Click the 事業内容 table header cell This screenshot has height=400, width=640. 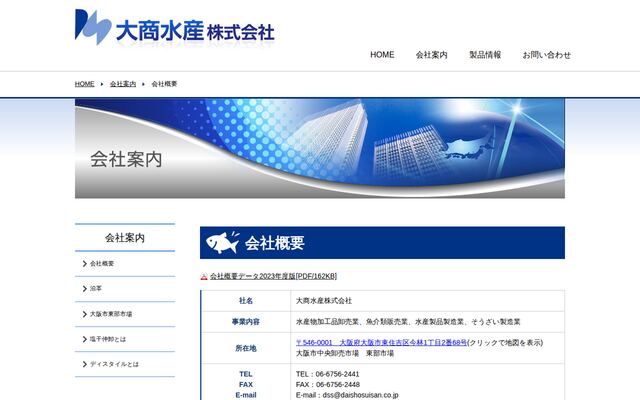[x=246, y=322]
